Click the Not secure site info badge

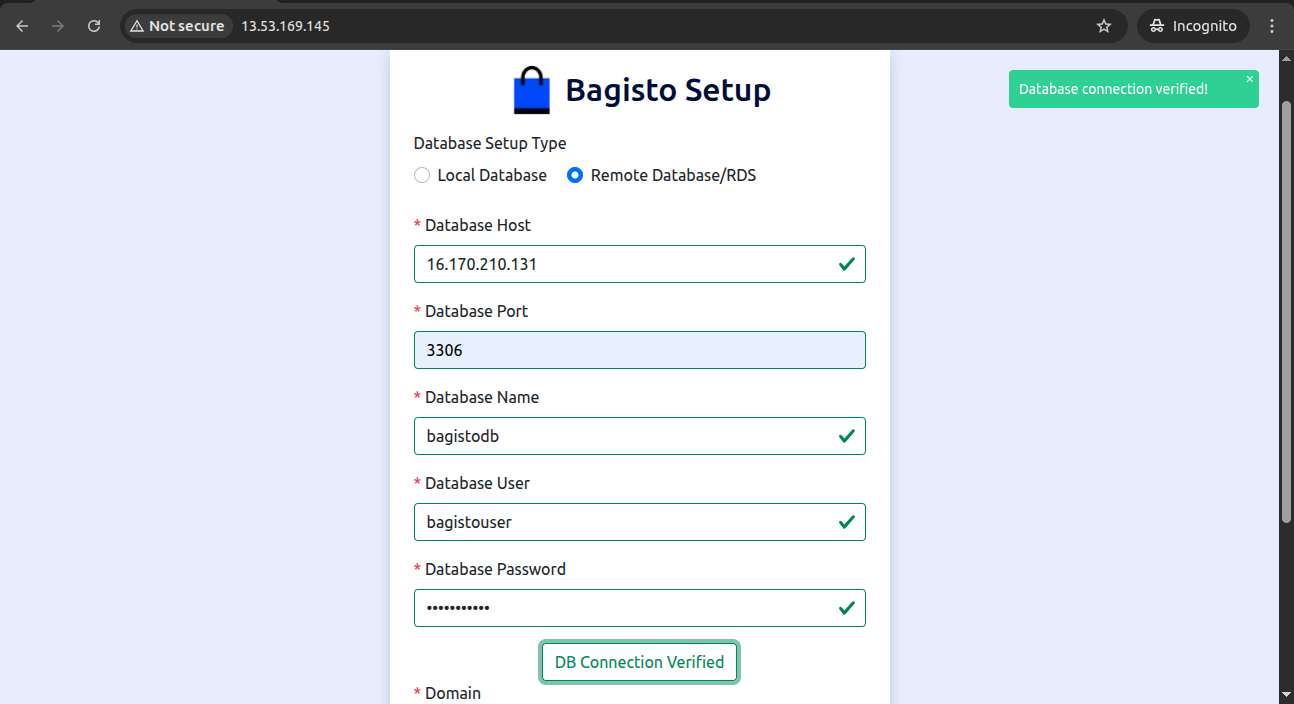tap(177, 26)
